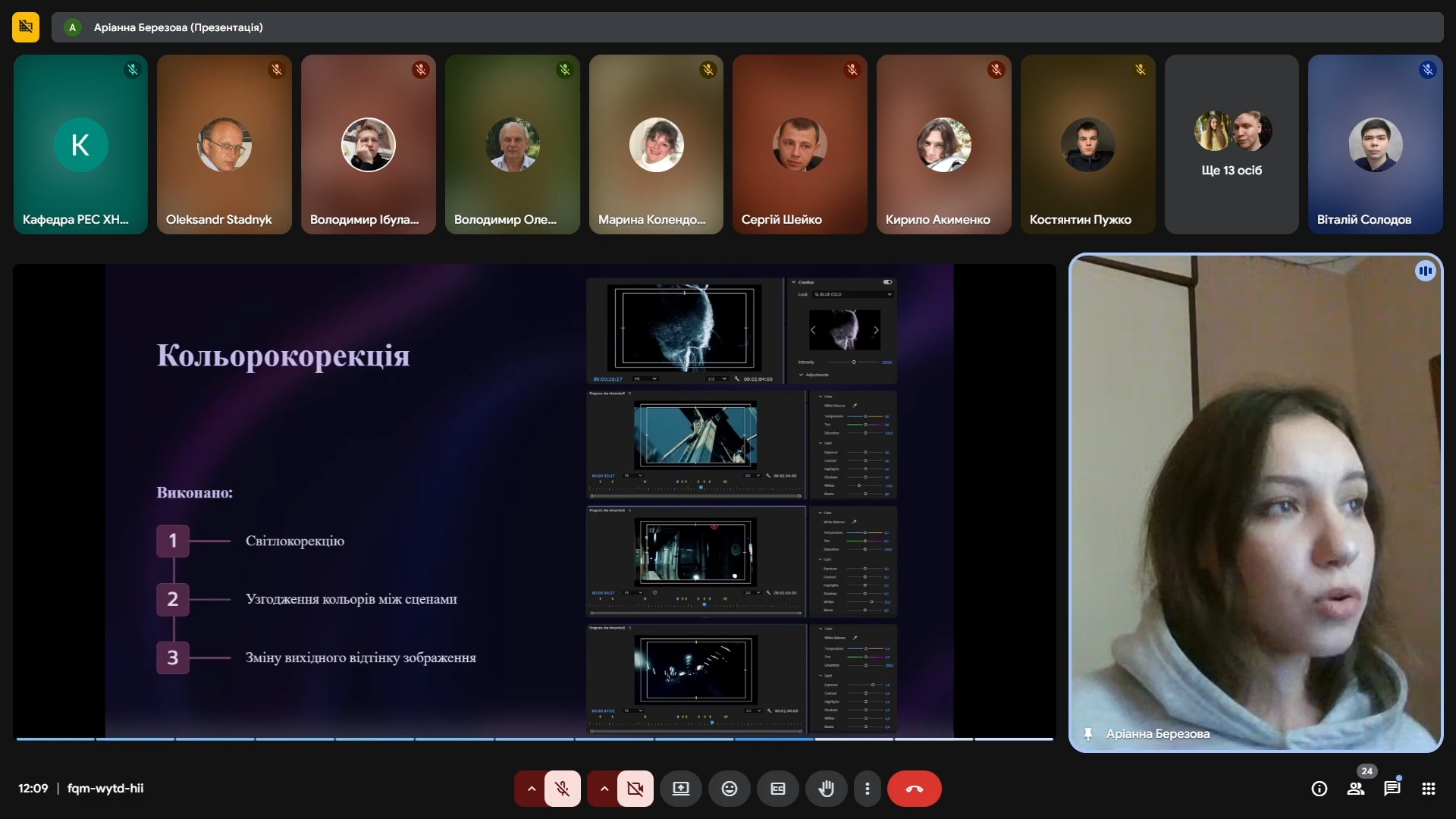Open the emoji reactions button
1456x819 pixels.
[729, 789]
